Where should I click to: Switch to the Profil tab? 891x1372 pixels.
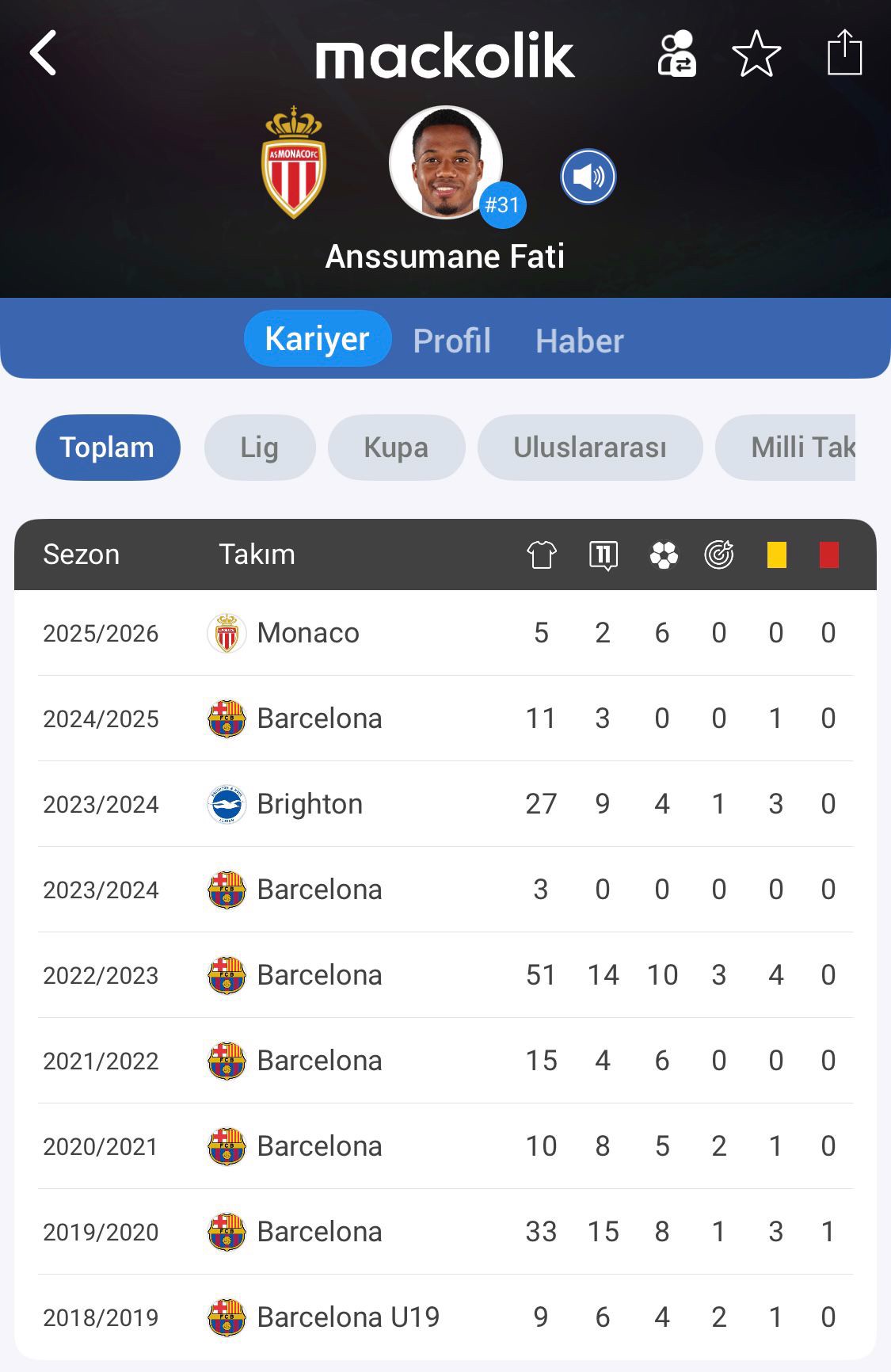click(x=451, y=341)
